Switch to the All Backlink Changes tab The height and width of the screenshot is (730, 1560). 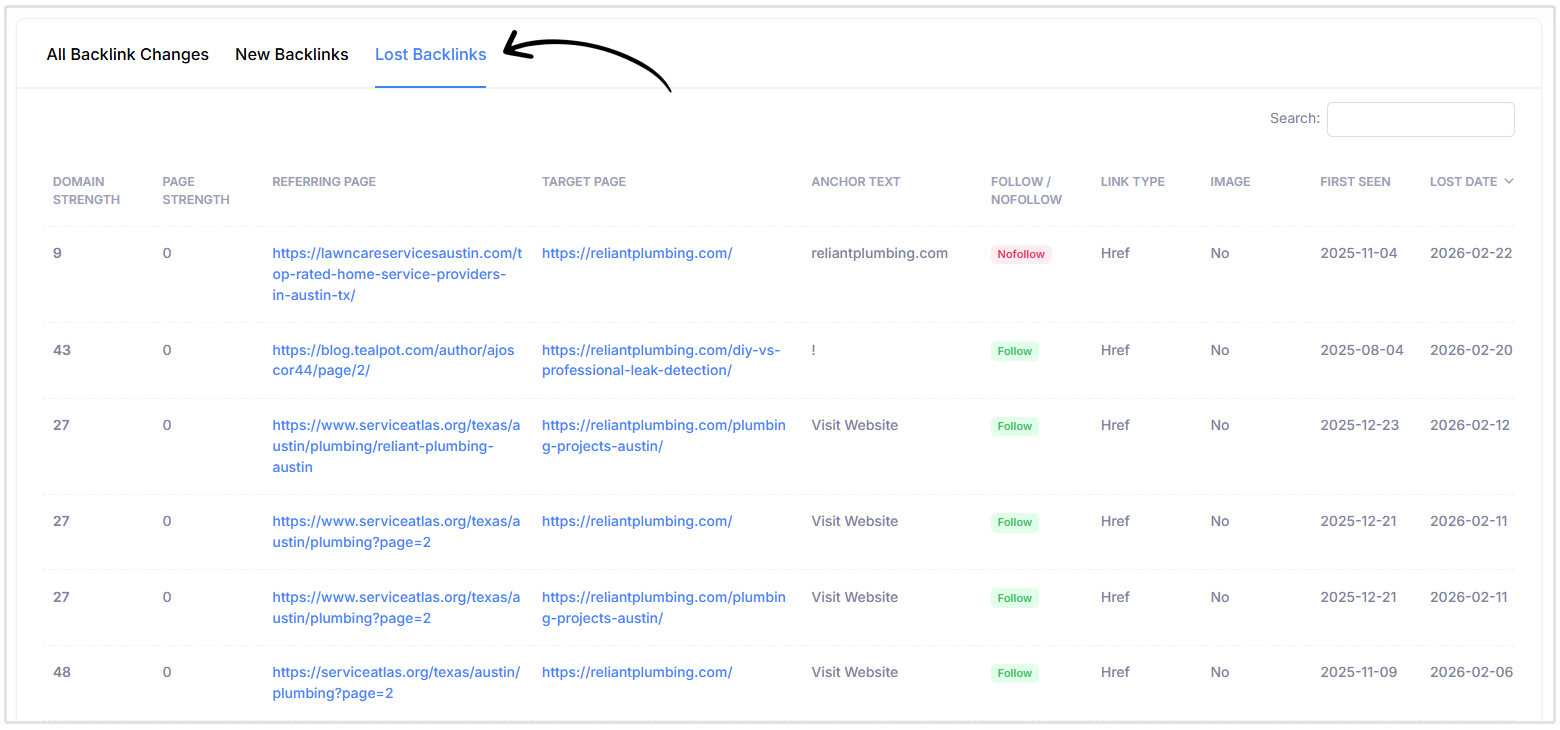127,54
